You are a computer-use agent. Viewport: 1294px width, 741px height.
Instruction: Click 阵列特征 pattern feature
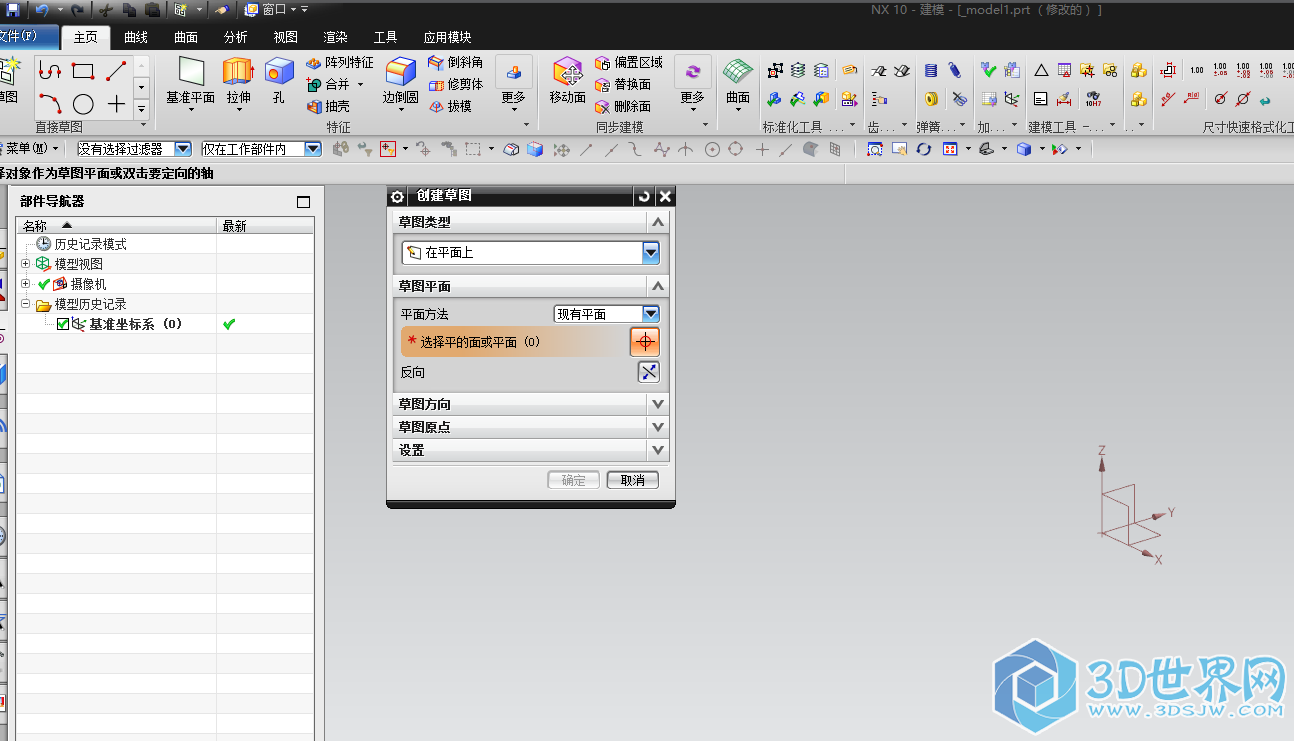pos(340,62)
